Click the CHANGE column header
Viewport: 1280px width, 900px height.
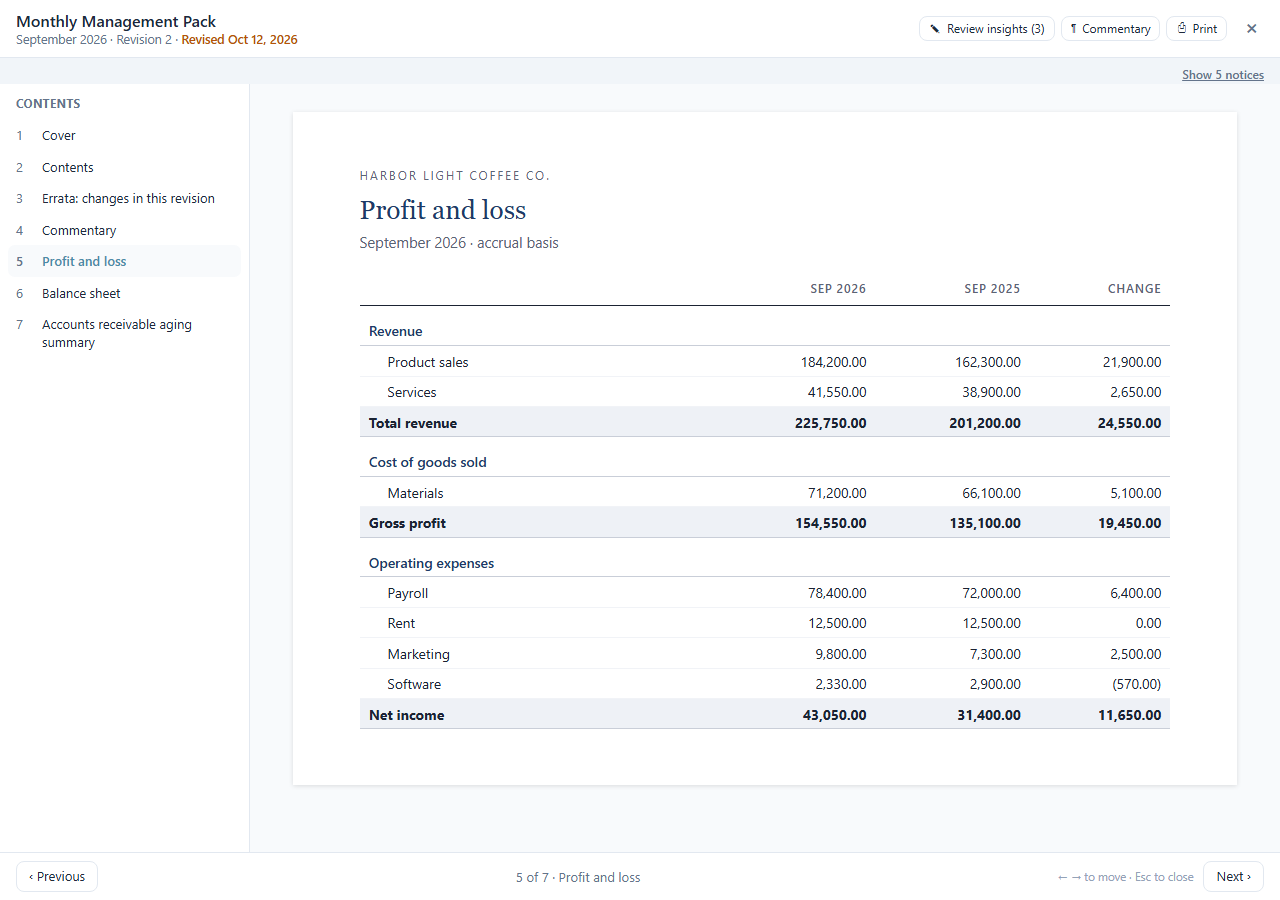coord(1134,289)
